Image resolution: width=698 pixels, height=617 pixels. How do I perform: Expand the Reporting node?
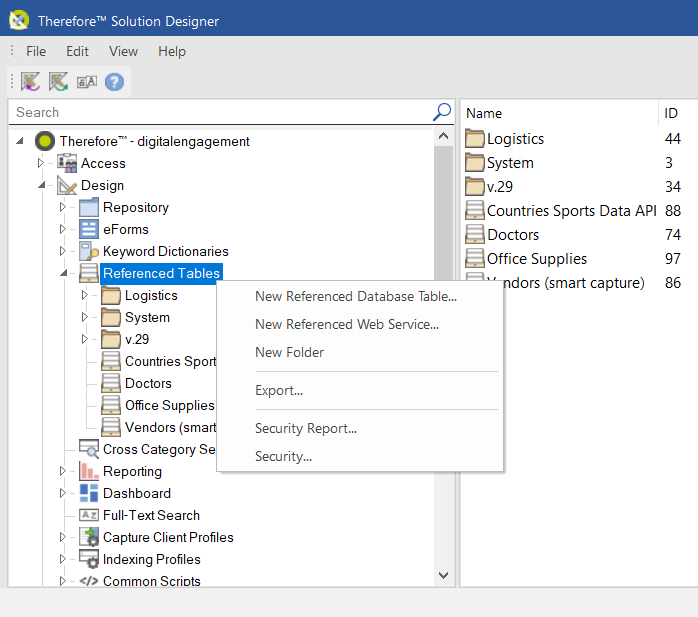coord(63,471)
